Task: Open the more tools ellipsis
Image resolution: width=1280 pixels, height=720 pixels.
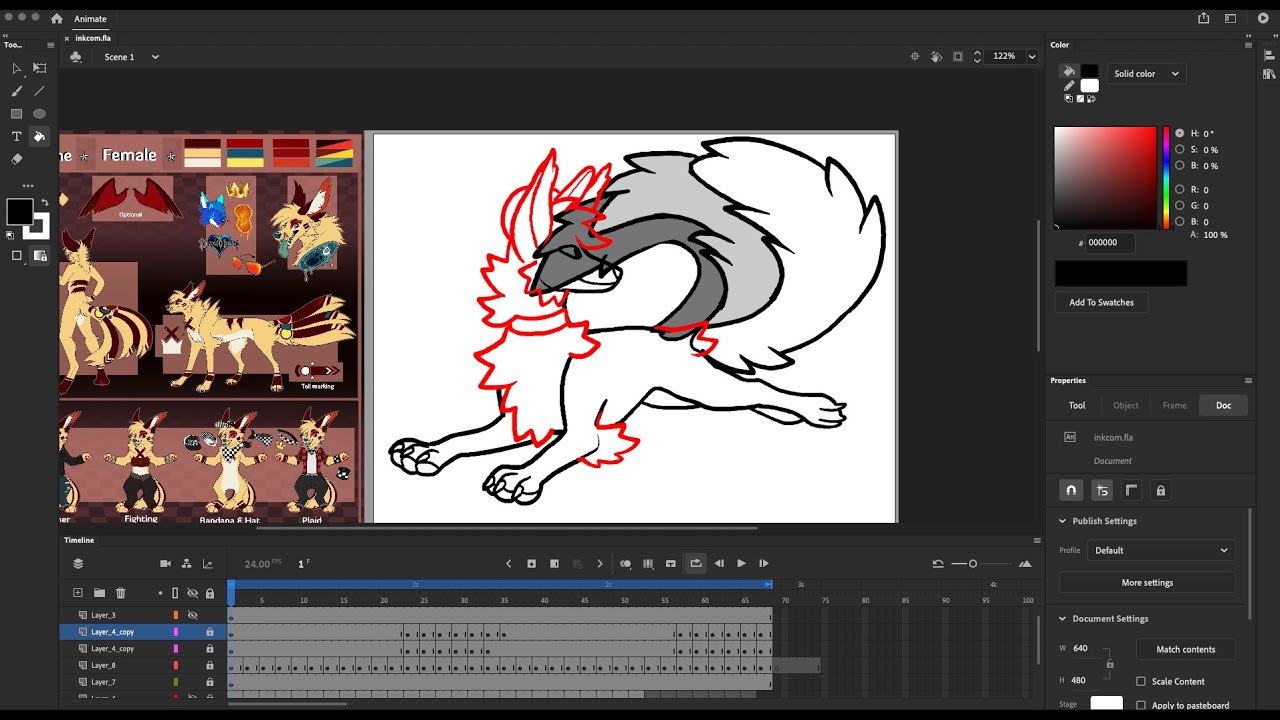Action: point(28,185)
